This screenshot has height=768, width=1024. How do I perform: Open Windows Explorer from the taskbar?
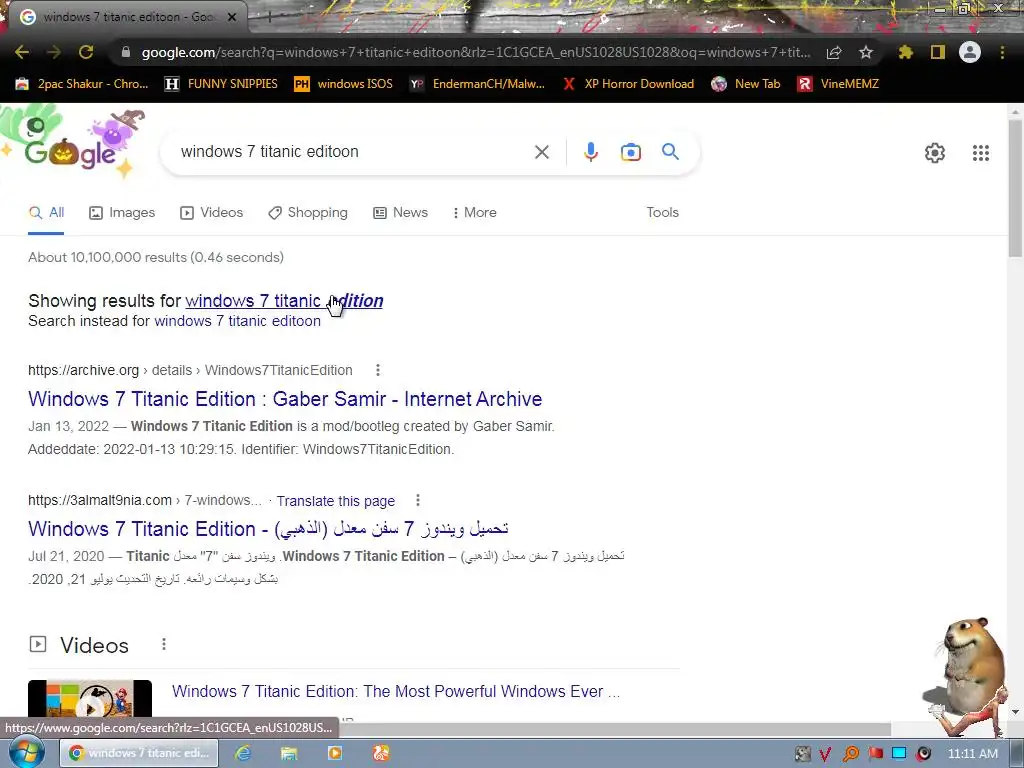click(x=289, y=753)
